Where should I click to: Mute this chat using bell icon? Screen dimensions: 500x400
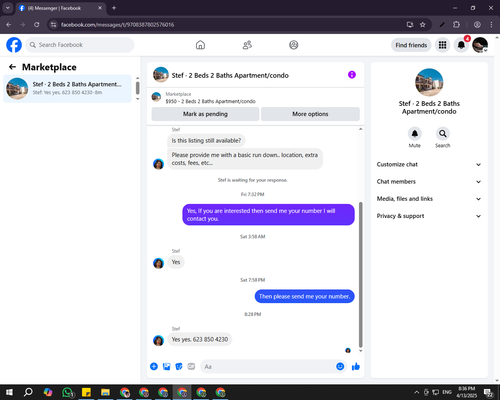[x=415, y=134]
